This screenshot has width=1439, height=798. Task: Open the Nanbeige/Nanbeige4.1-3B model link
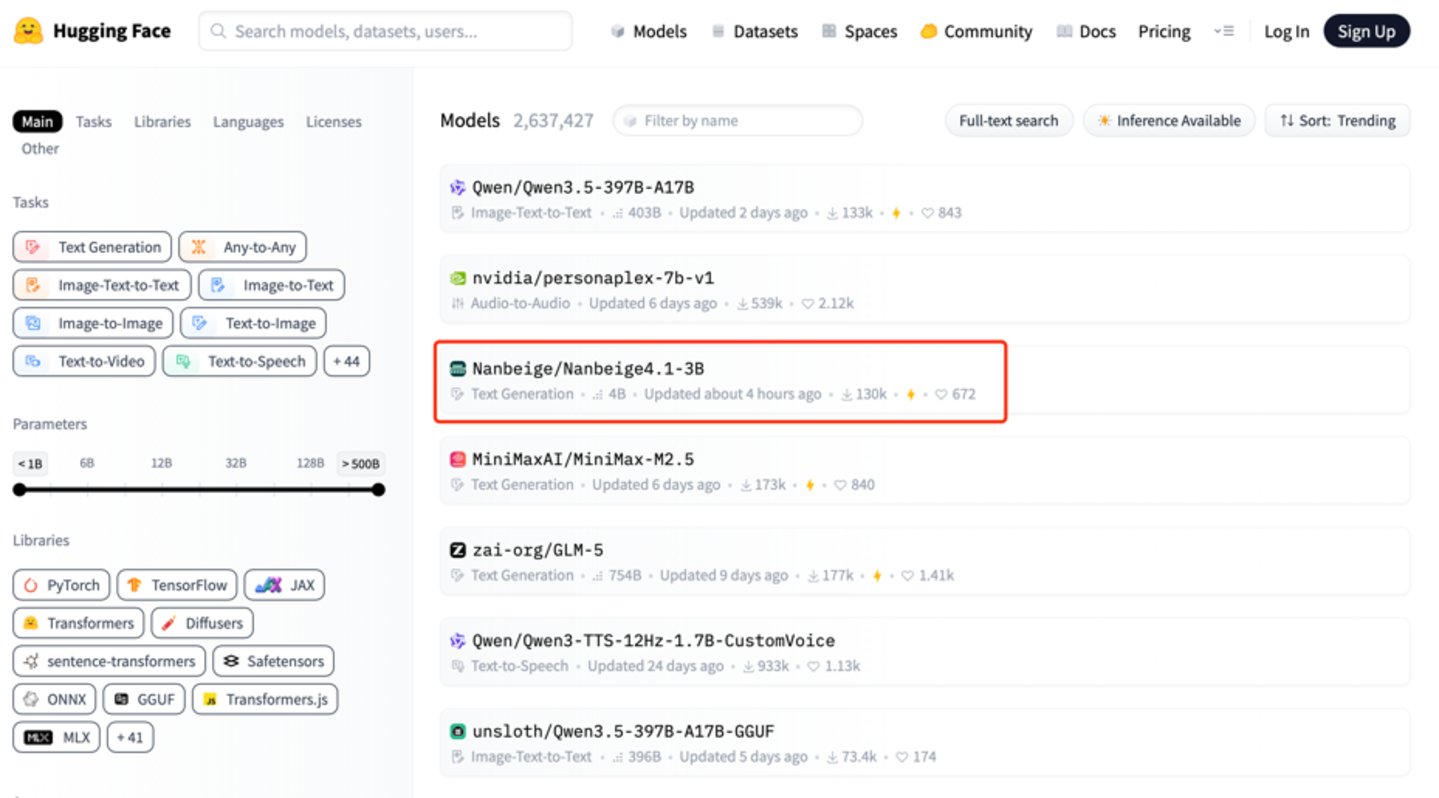pyautogui.click(x=588, y=369)
